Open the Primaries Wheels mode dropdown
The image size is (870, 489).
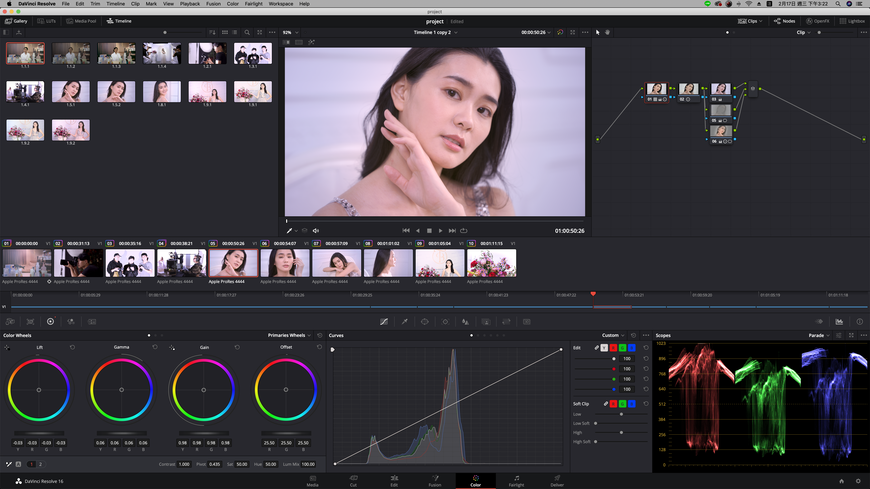coord(290,335)
